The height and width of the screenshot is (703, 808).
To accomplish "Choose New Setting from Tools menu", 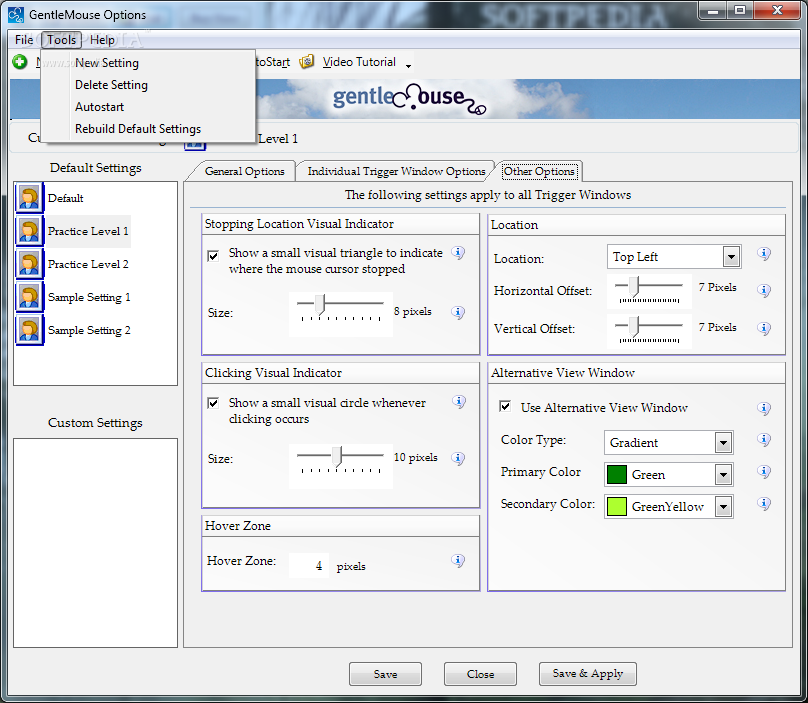I will tap(148, 63).
